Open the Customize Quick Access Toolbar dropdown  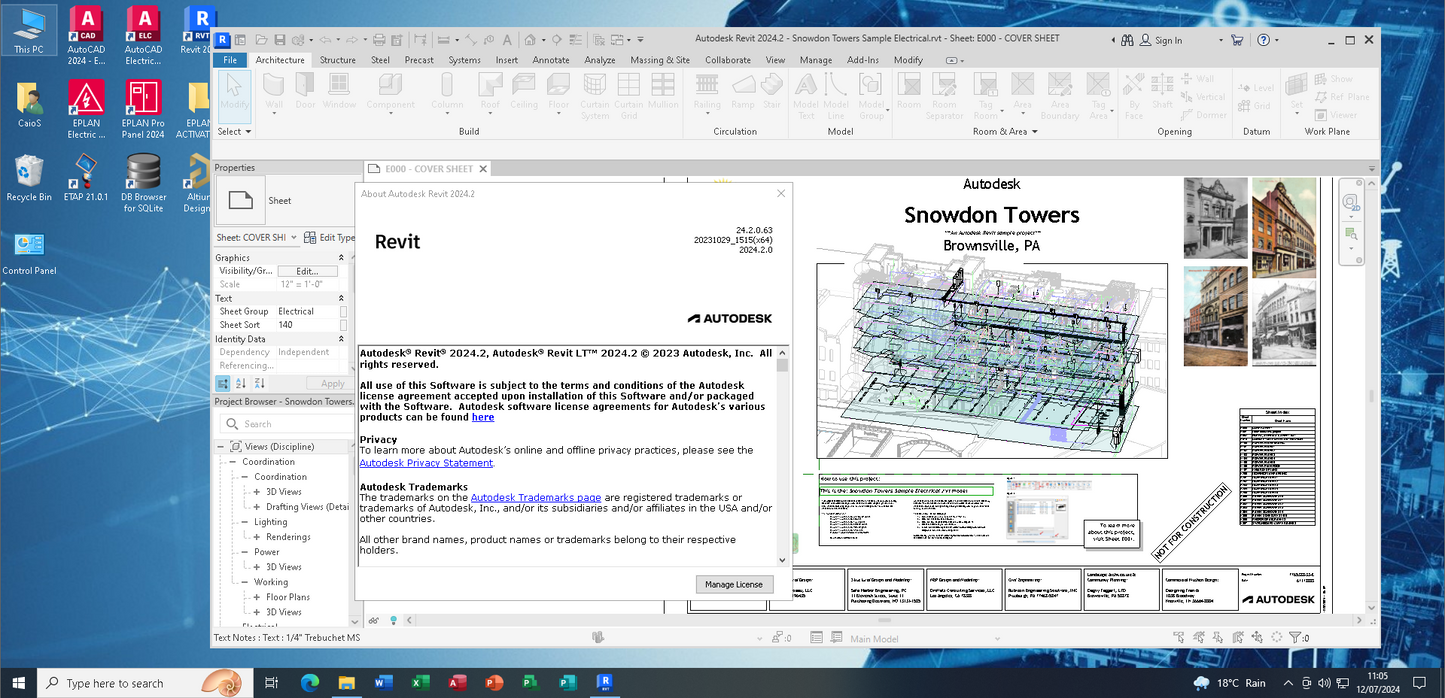640,40
